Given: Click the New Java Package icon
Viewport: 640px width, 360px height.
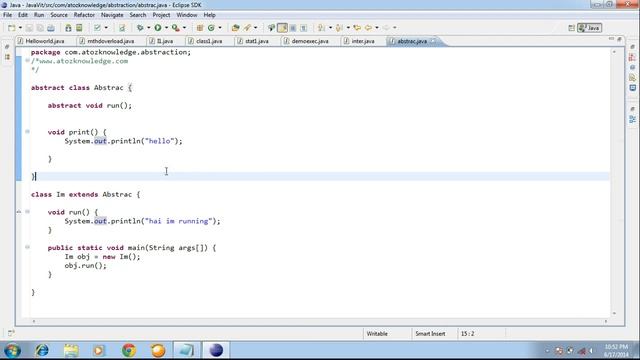Looking at the screenshot, I should click(x=200, y=28).
